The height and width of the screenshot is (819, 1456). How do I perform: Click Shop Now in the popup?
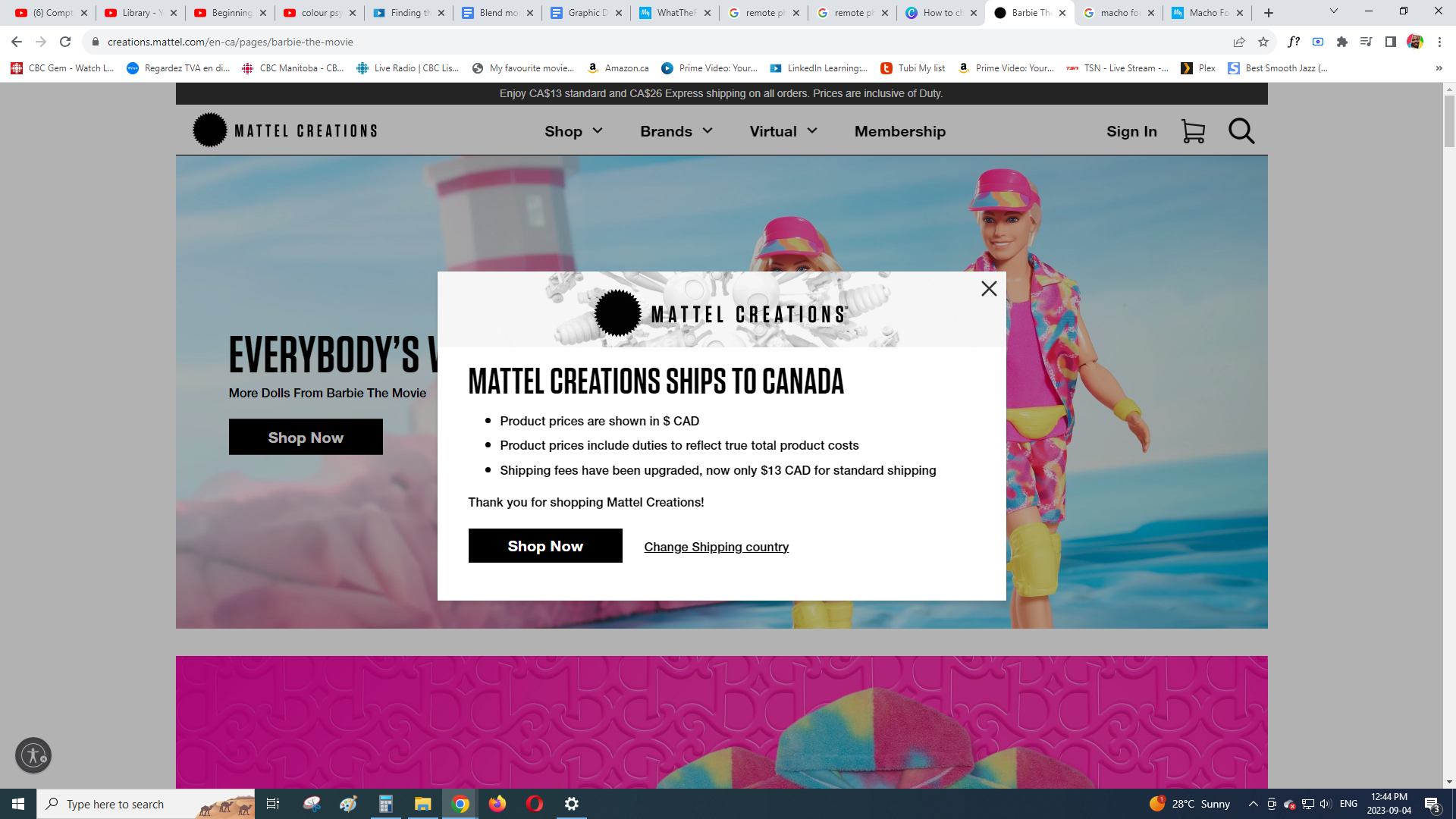[x=545, y=546]
